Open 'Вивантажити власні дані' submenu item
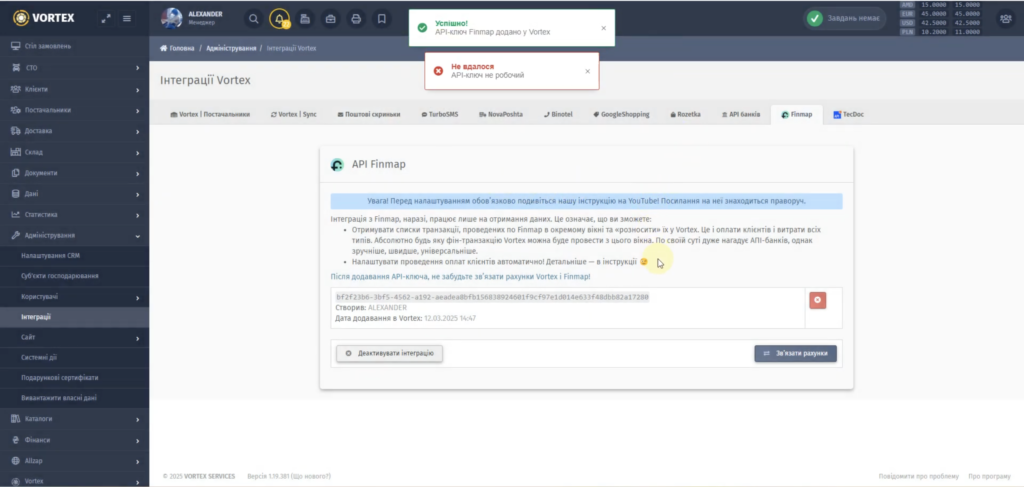The height and width of the screenshot is (487, 1024). (74, 398)
